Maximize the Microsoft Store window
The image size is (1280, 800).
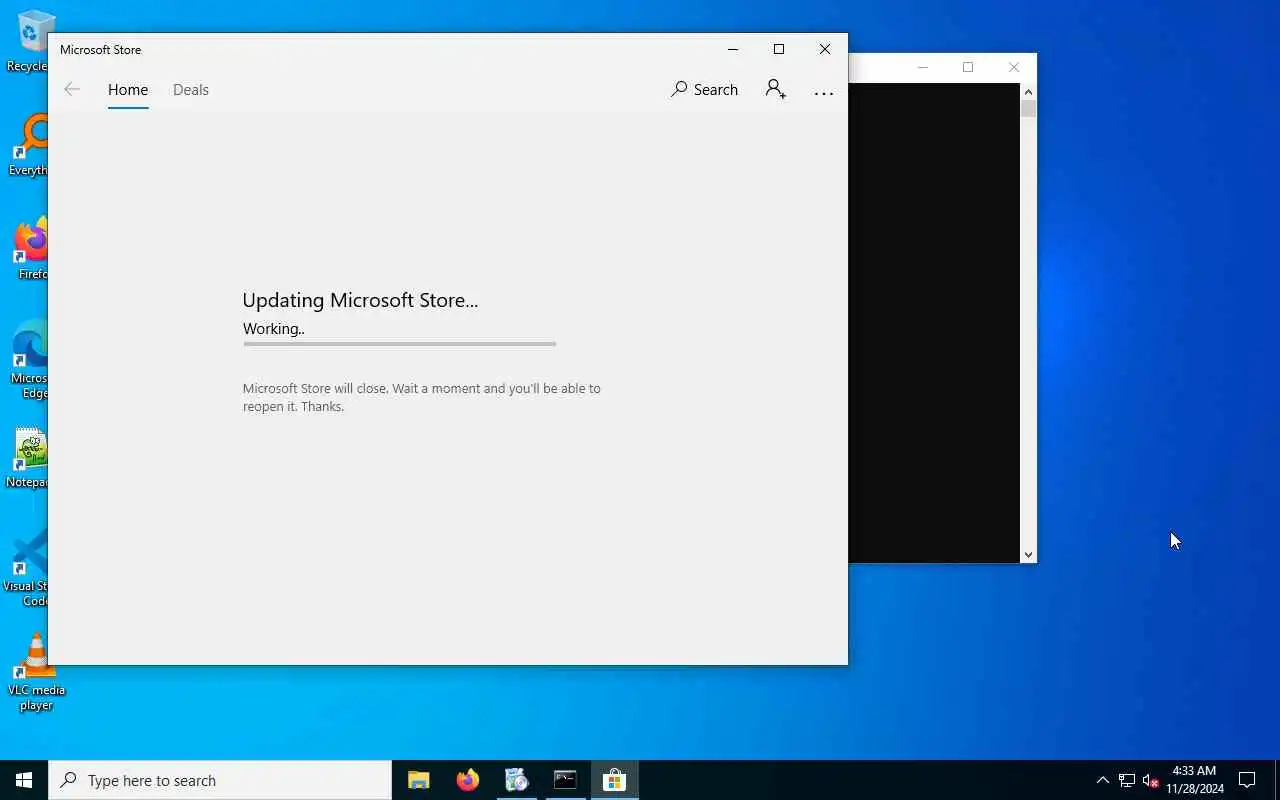tap(779, 49)
